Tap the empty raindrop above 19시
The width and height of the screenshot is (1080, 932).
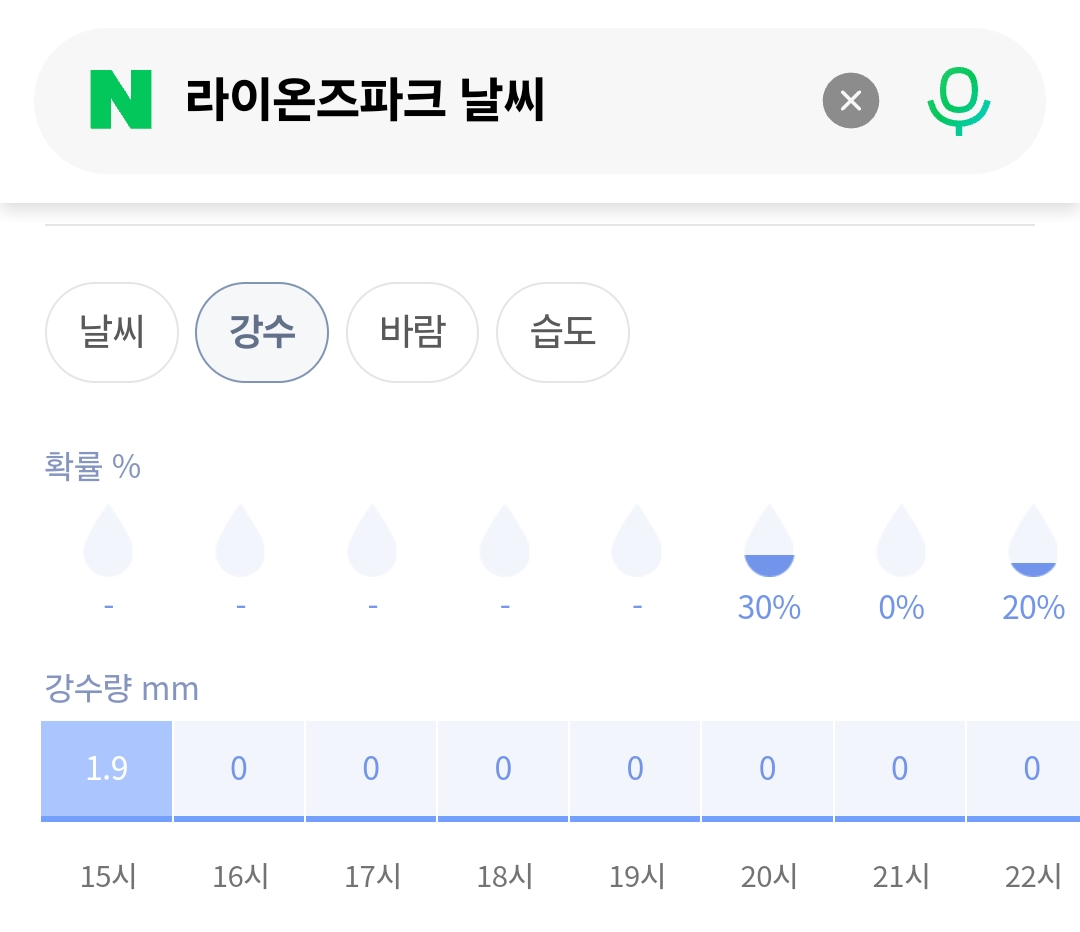tap(636, 541)
